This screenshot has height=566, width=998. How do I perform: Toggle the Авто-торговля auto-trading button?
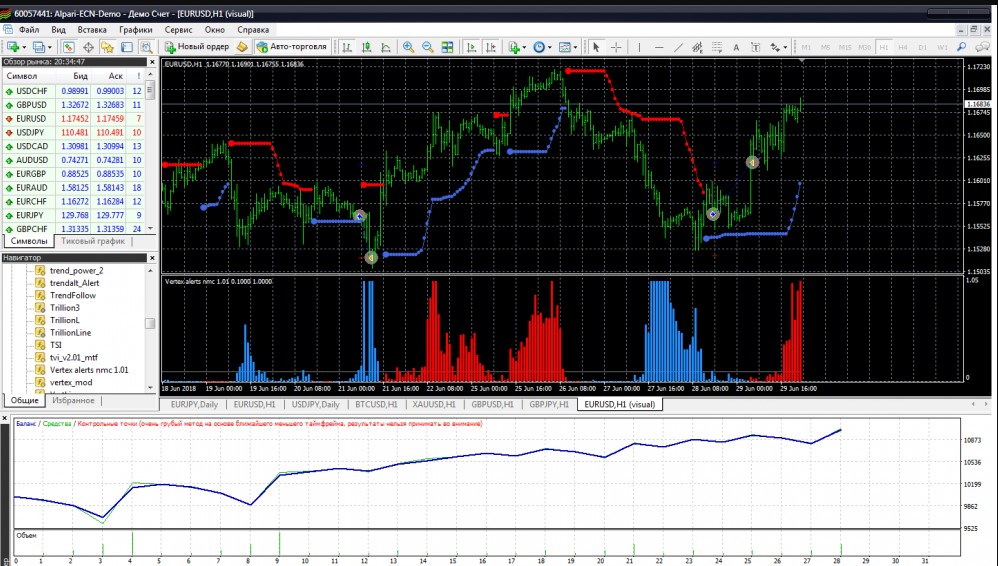291,47
